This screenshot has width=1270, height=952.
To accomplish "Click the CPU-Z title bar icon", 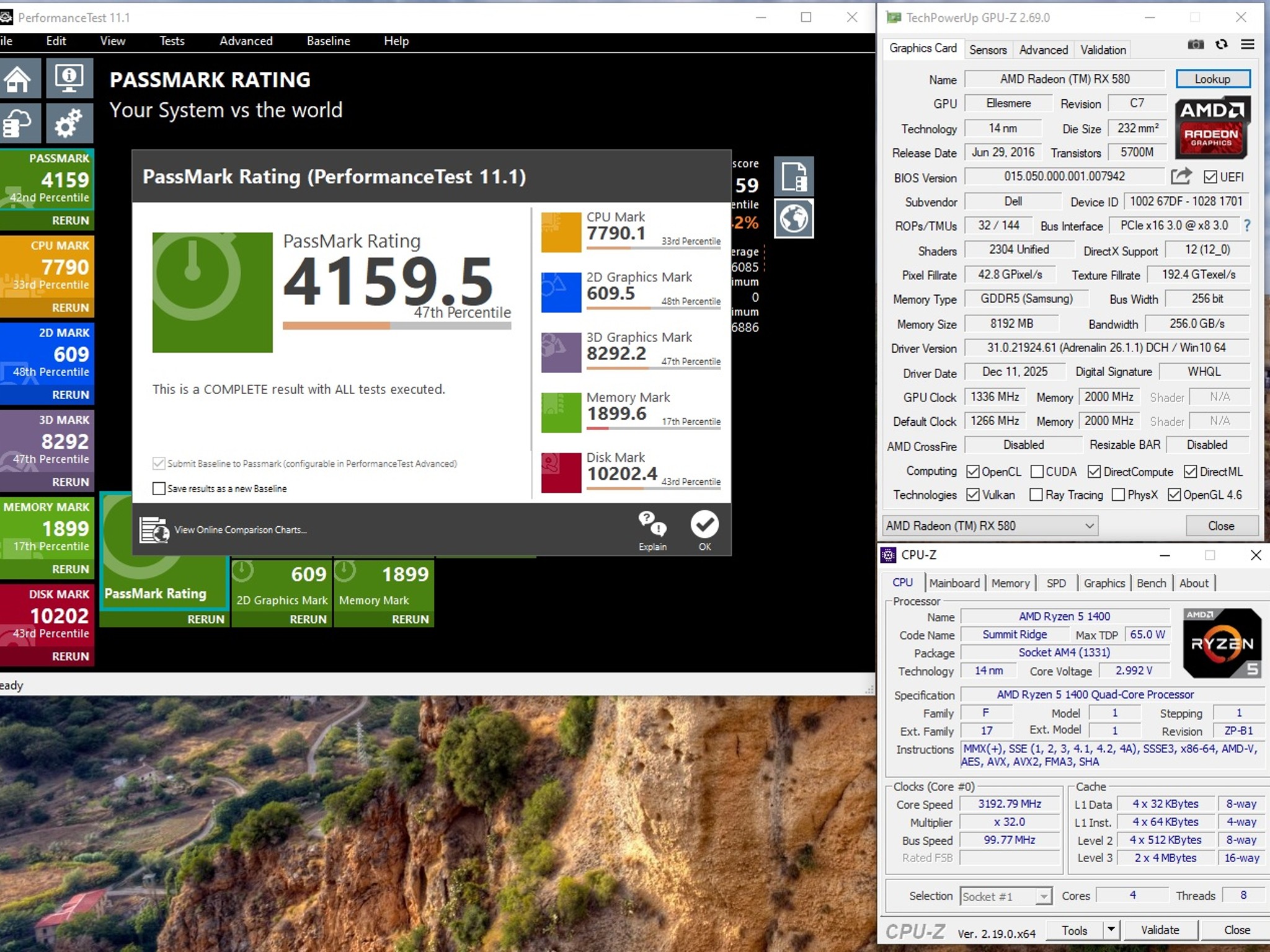I will [889, 555].
